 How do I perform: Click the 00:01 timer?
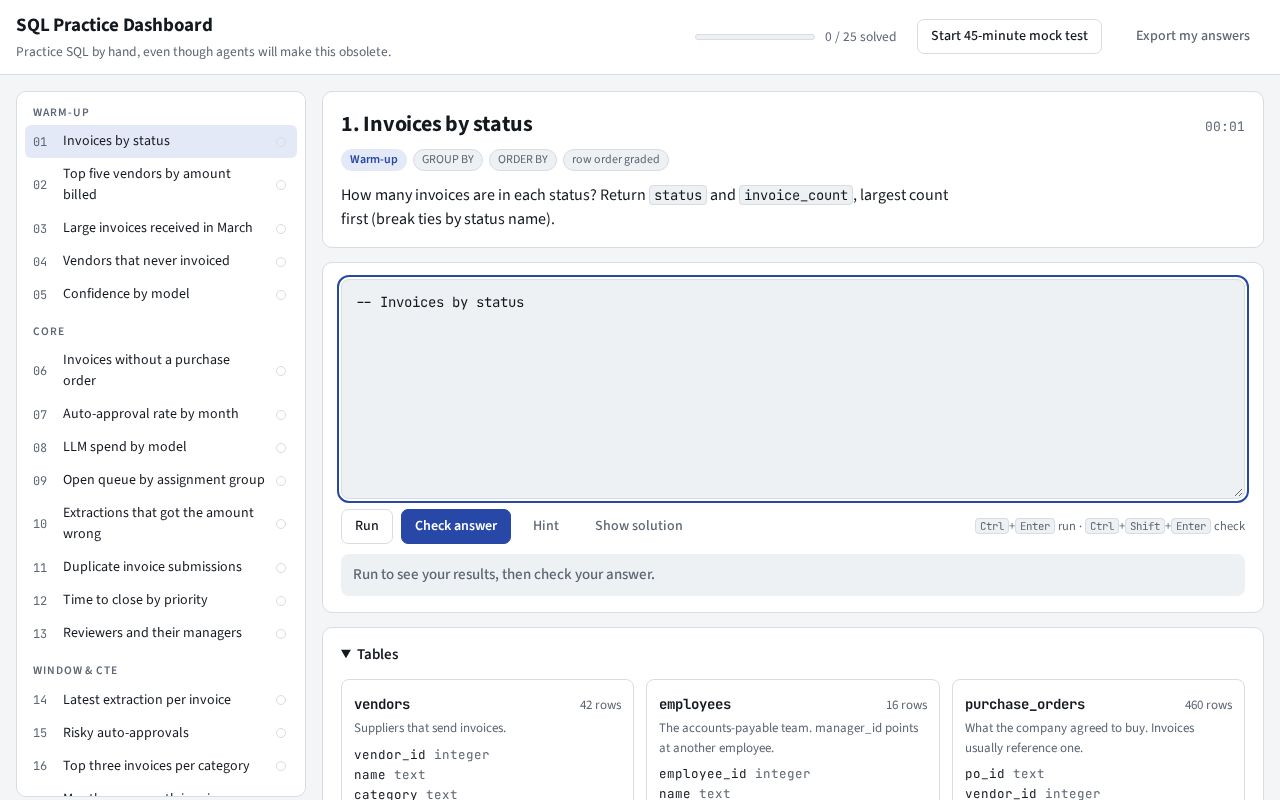(1225, 127)
